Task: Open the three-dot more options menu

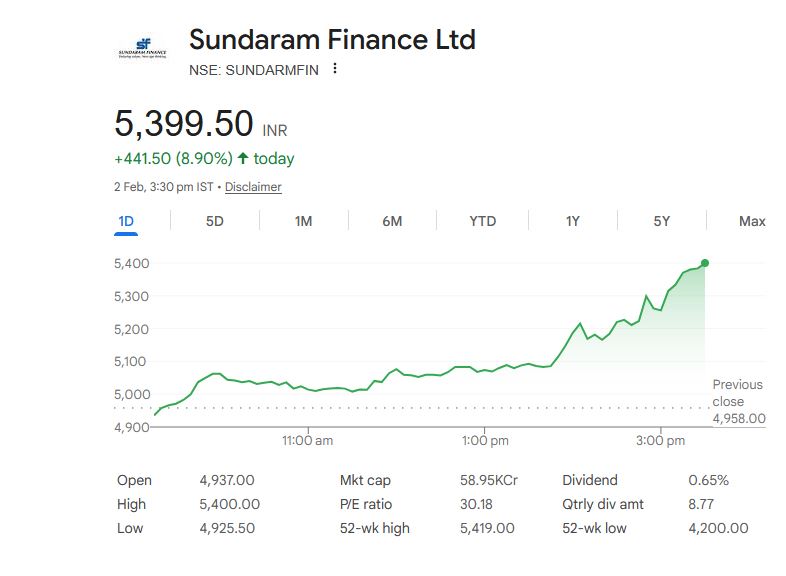Action: (335, 69)
